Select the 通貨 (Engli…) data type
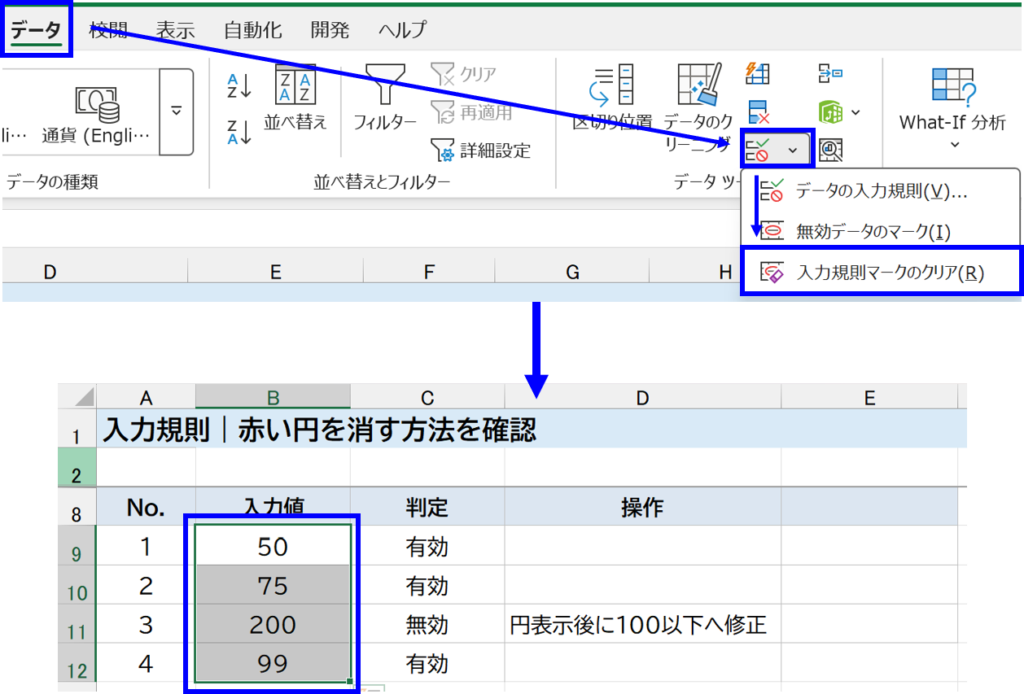The image size is (1024, 694). pyautogui.click(x=96, y=114)
